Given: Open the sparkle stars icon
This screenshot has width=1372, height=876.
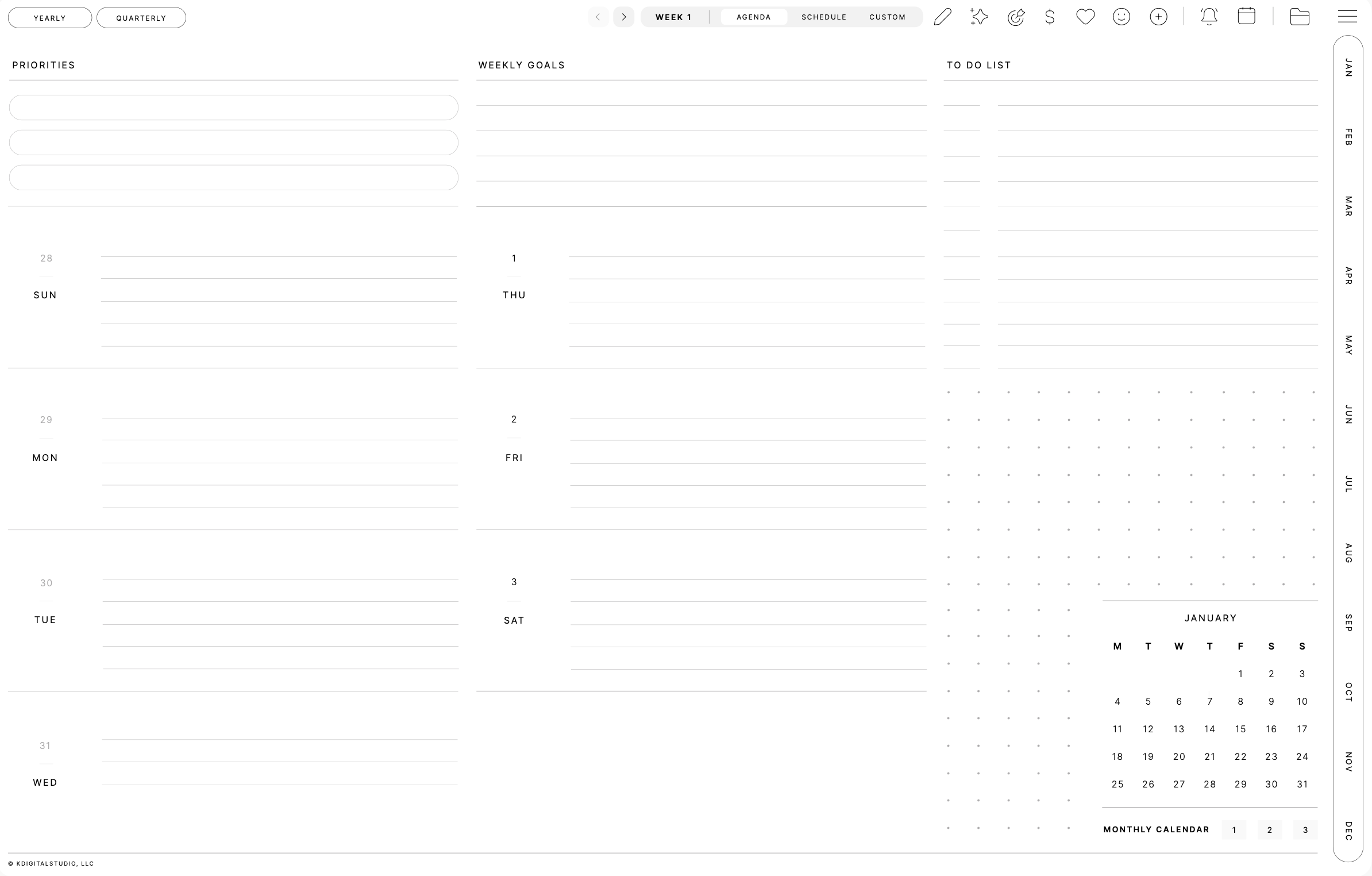Looking at the screenshot, I should click(979, 17).
